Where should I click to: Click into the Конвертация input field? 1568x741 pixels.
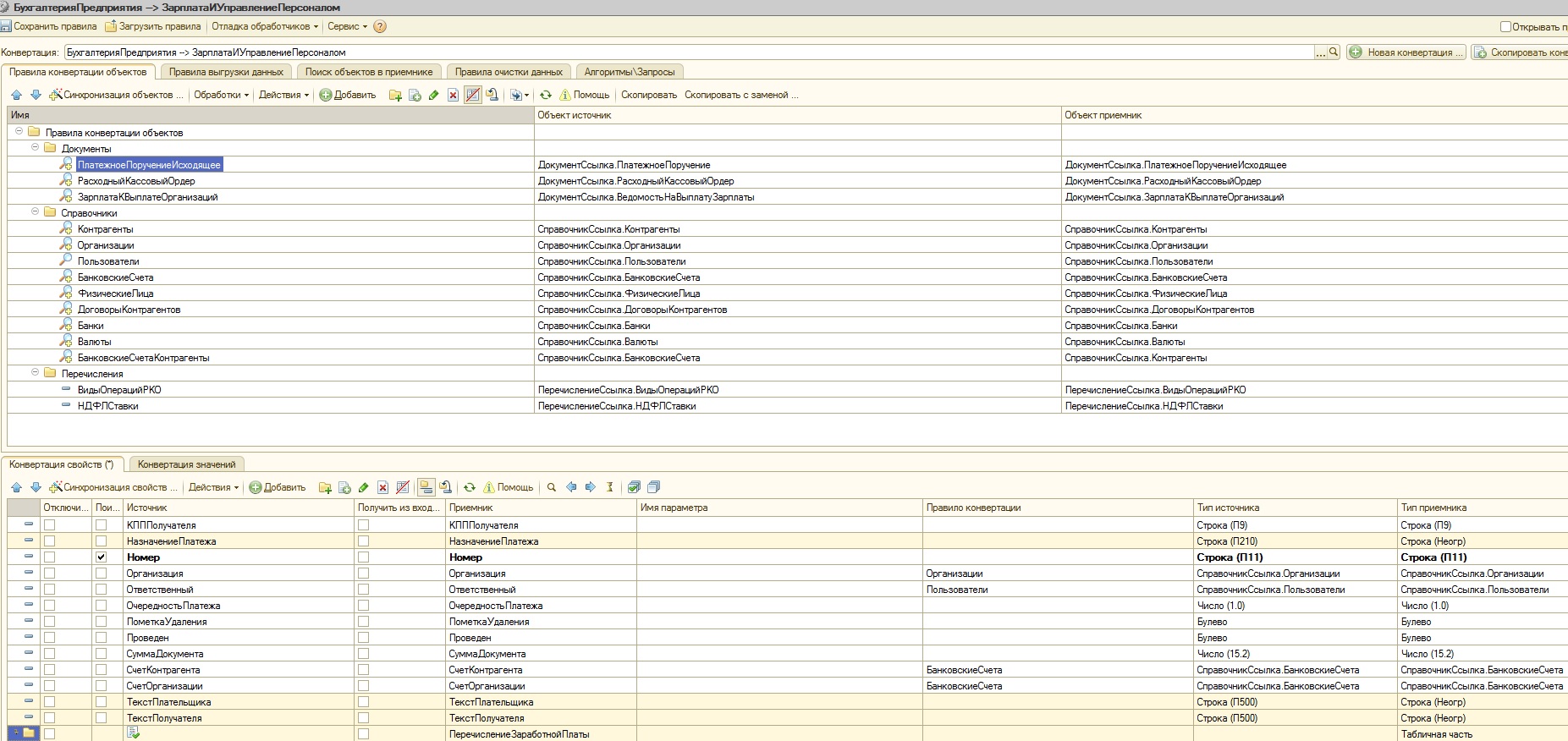[x=689, y=52]
